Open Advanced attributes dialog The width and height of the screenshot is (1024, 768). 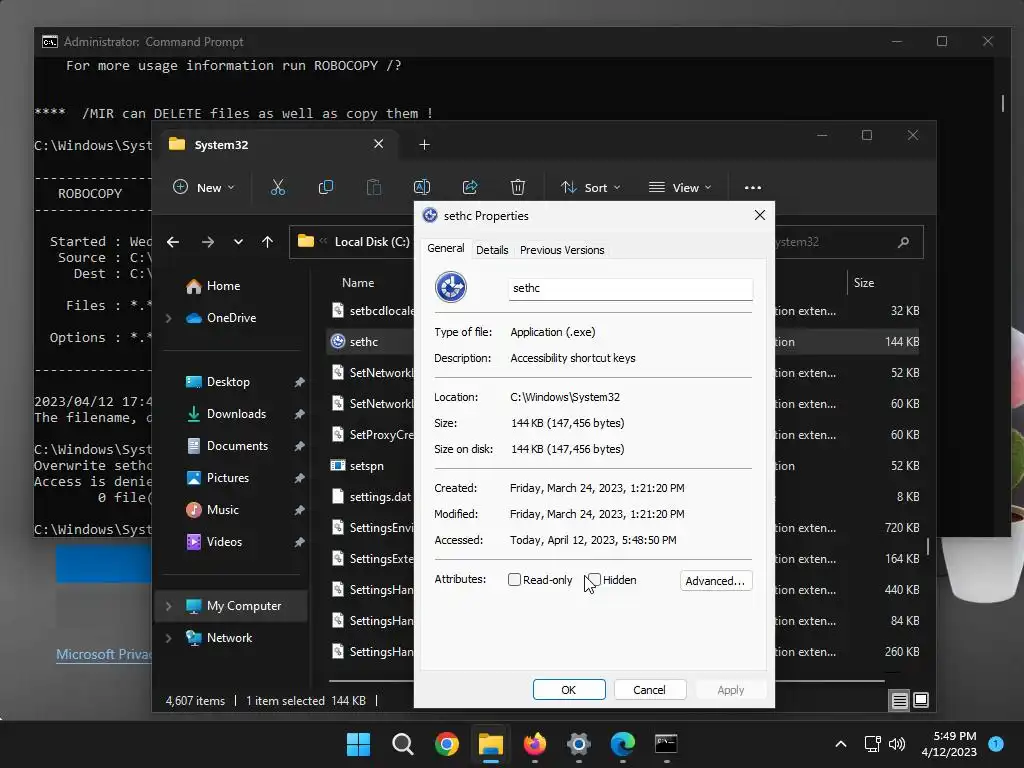716,581
